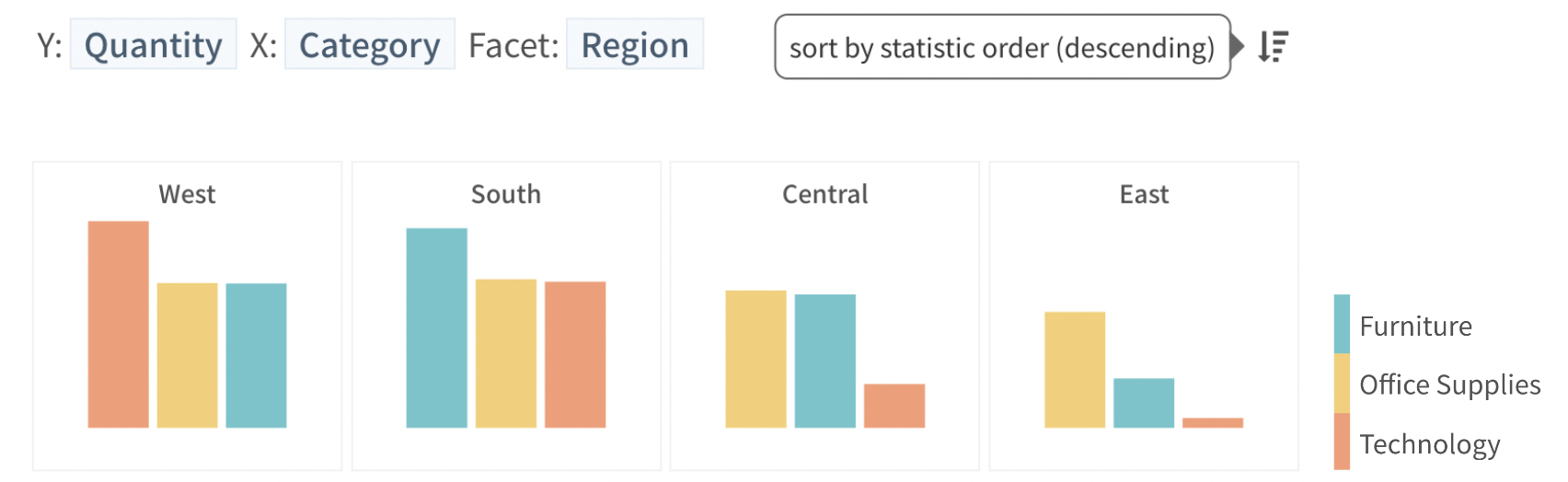
Task: Click the descending sort icon
Action: (x=1274, y=46)
